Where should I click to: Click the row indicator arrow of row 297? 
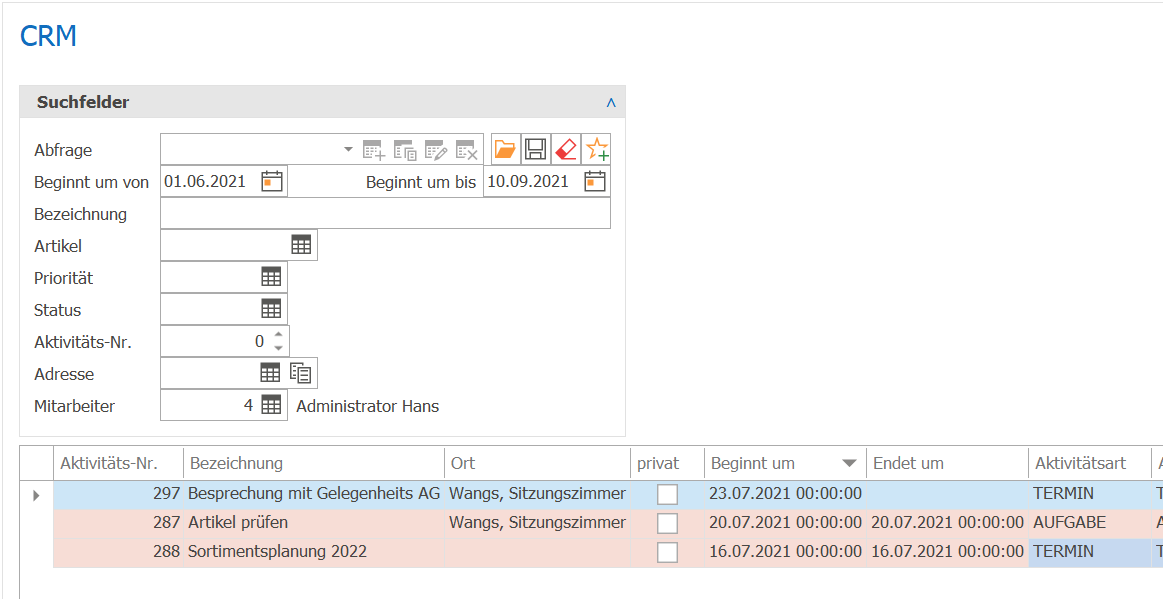tap(36, 495)
